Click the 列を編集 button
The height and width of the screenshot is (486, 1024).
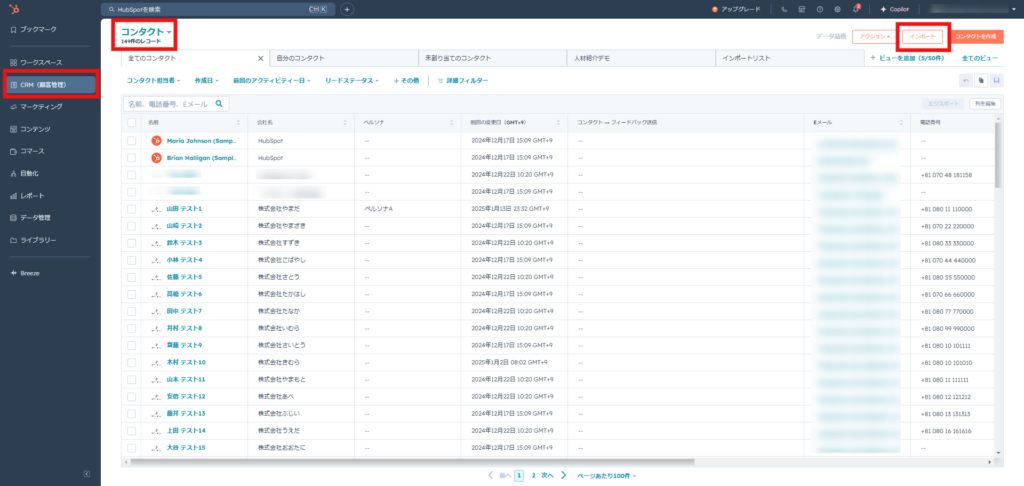985,103
